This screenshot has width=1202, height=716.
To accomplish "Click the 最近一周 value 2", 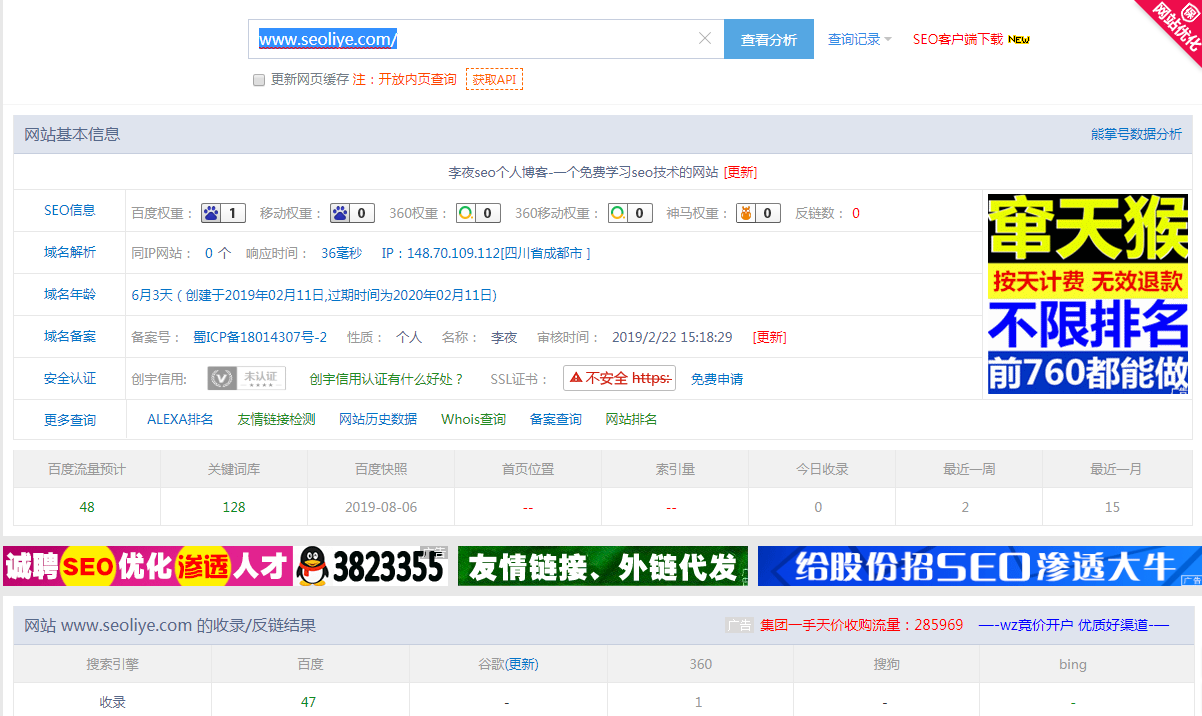I will [965, 507].
